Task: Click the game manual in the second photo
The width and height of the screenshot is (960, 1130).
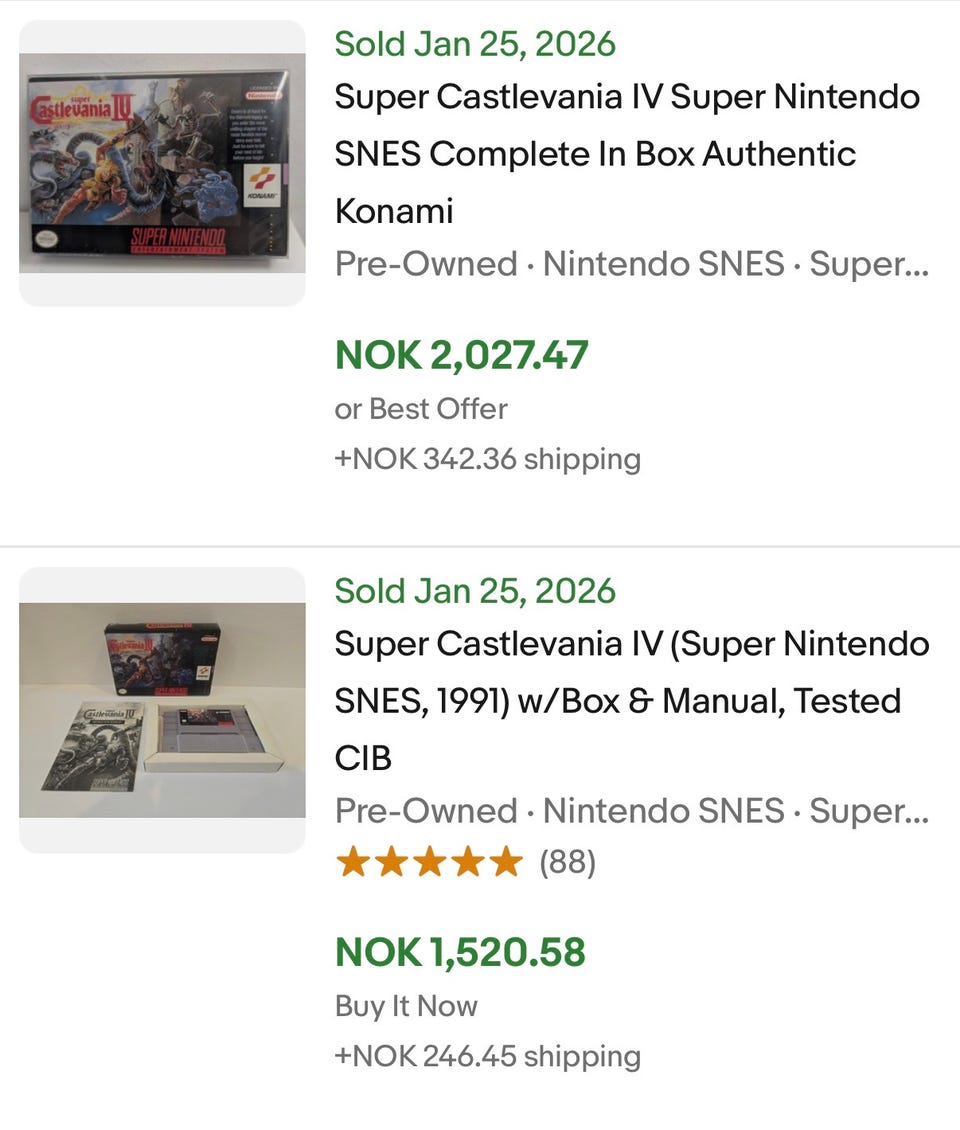Action: [93, 745]
